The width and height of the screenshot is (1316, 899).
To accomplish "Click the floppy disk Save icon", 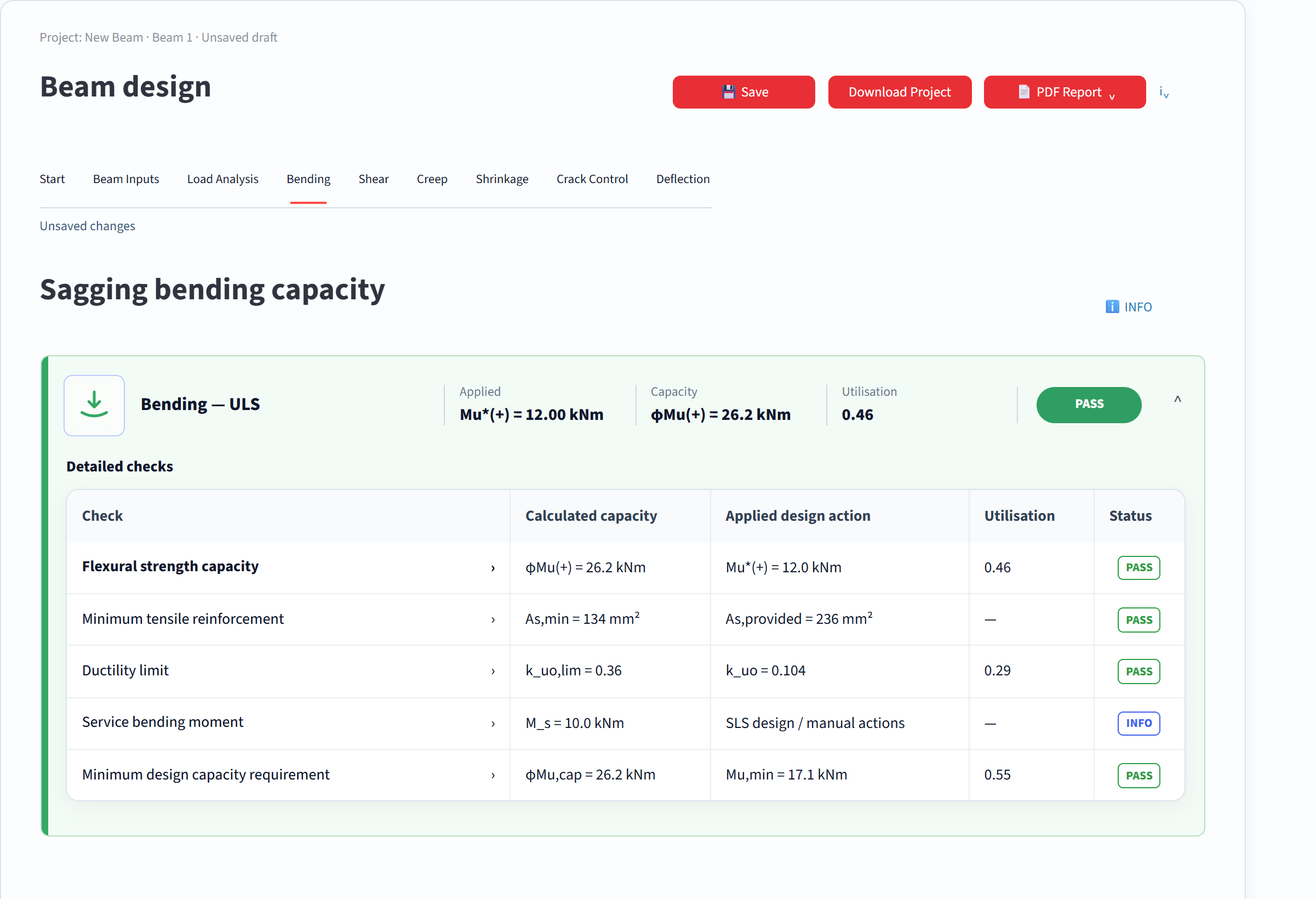I will click(x=728, y=92).
